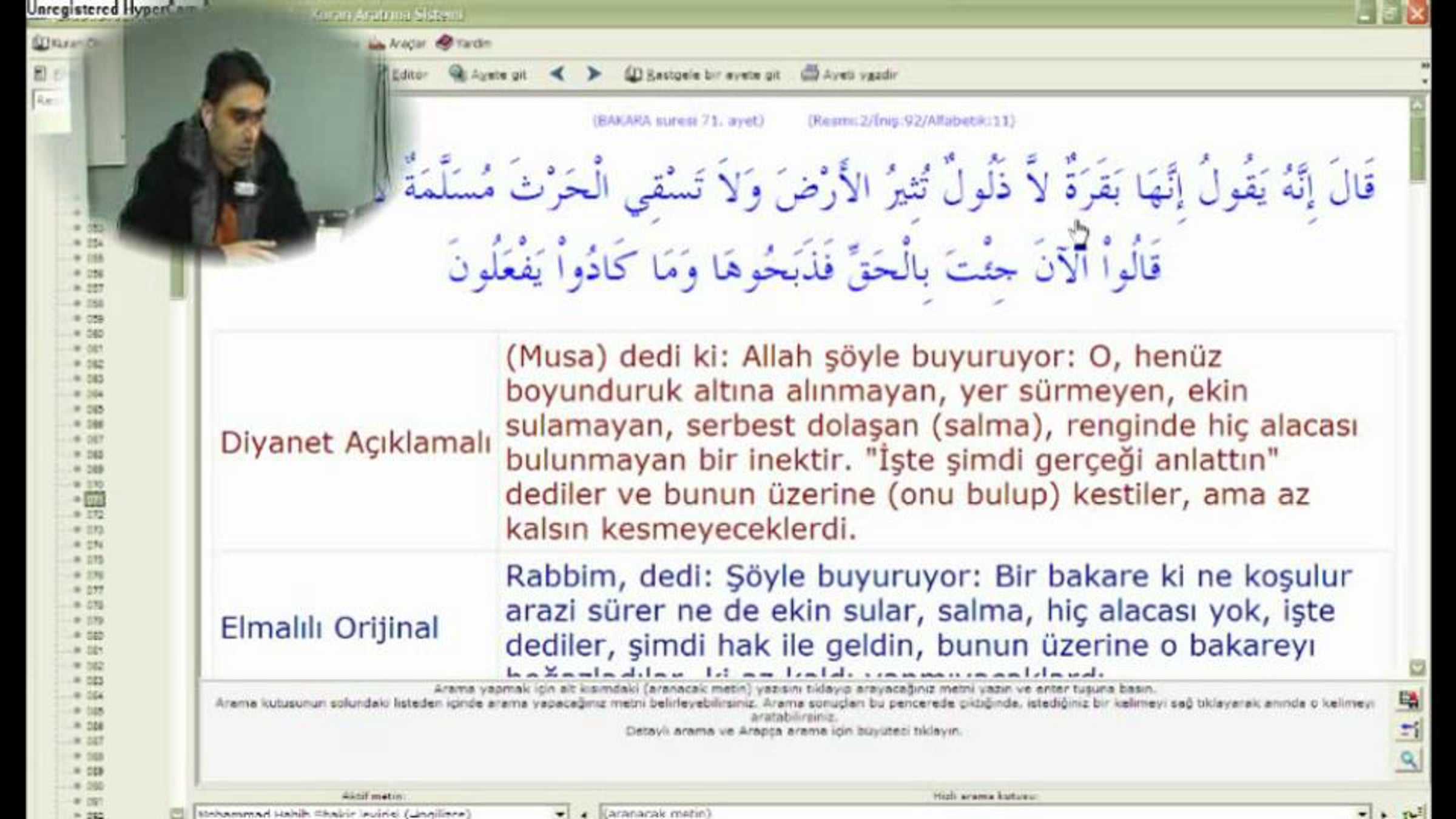This screenshot has width=1456, height=819.
Task: Select verse 072 in the verse tree
Action: (x=95, y=514)
